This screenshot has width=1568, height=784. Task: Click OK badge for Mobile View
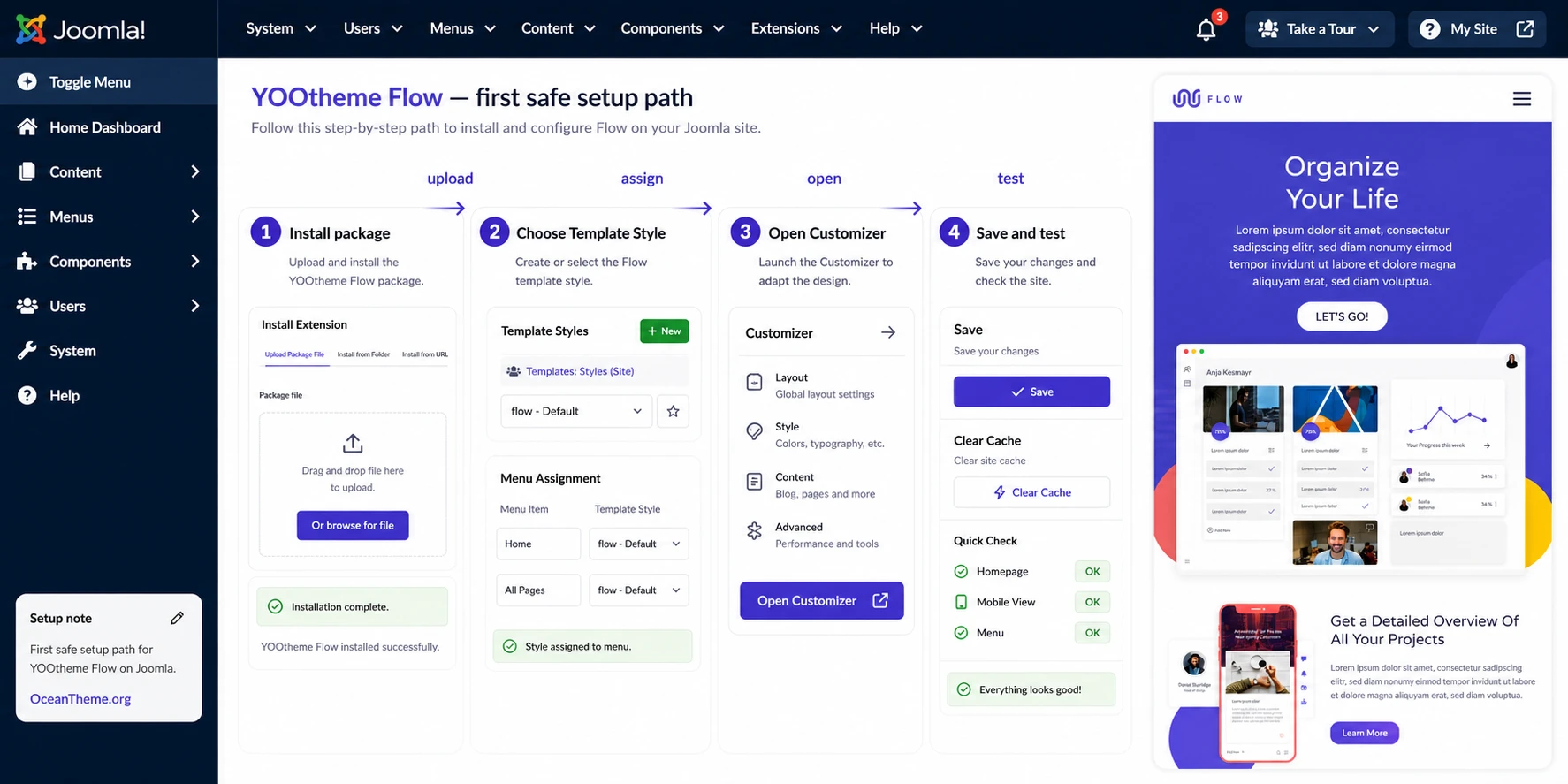(1092, 602)
